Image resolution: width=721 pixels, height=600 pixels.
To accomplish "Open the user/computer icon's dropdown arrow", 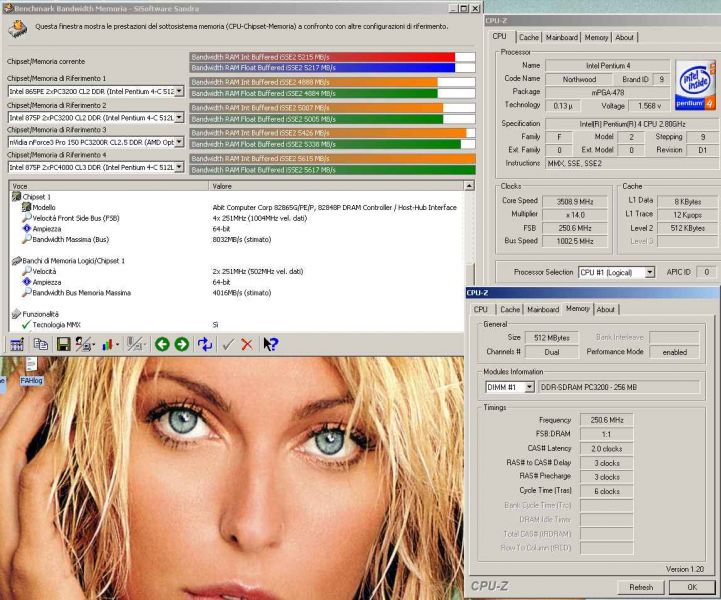I will tap(93, 344).
